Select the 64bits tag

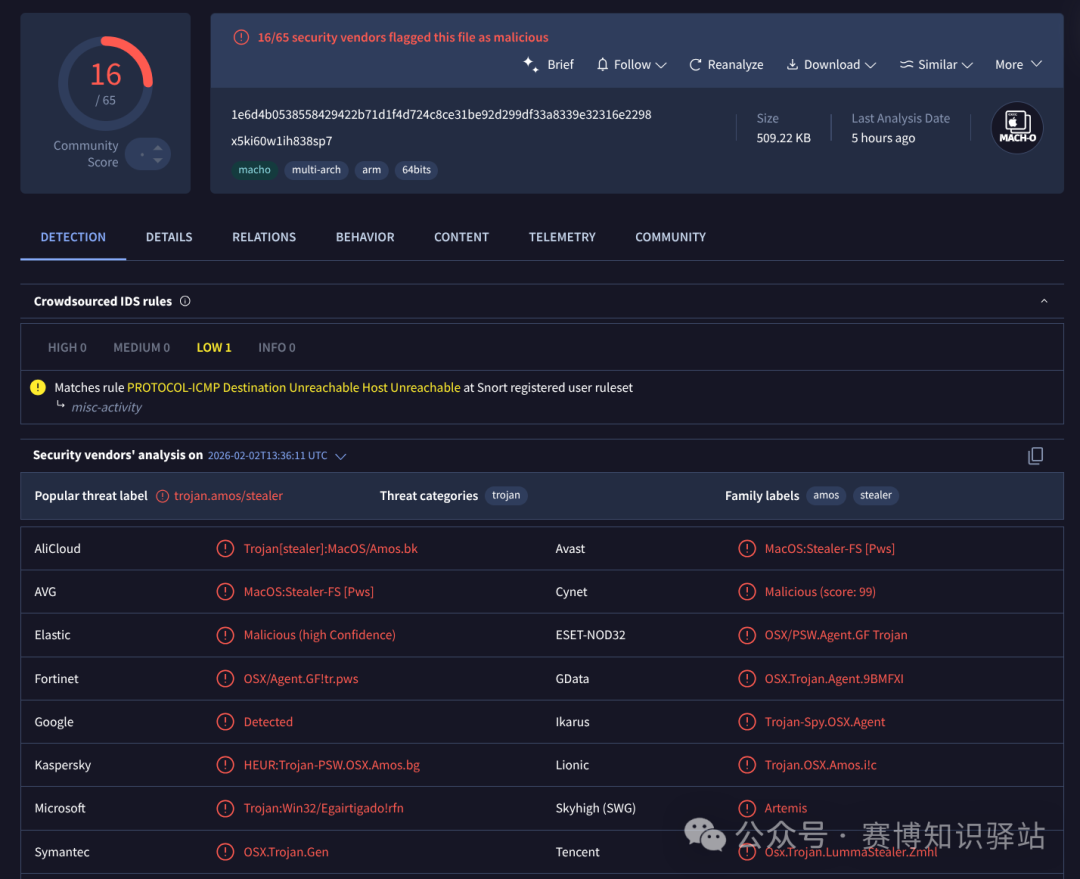coord(416,169)
